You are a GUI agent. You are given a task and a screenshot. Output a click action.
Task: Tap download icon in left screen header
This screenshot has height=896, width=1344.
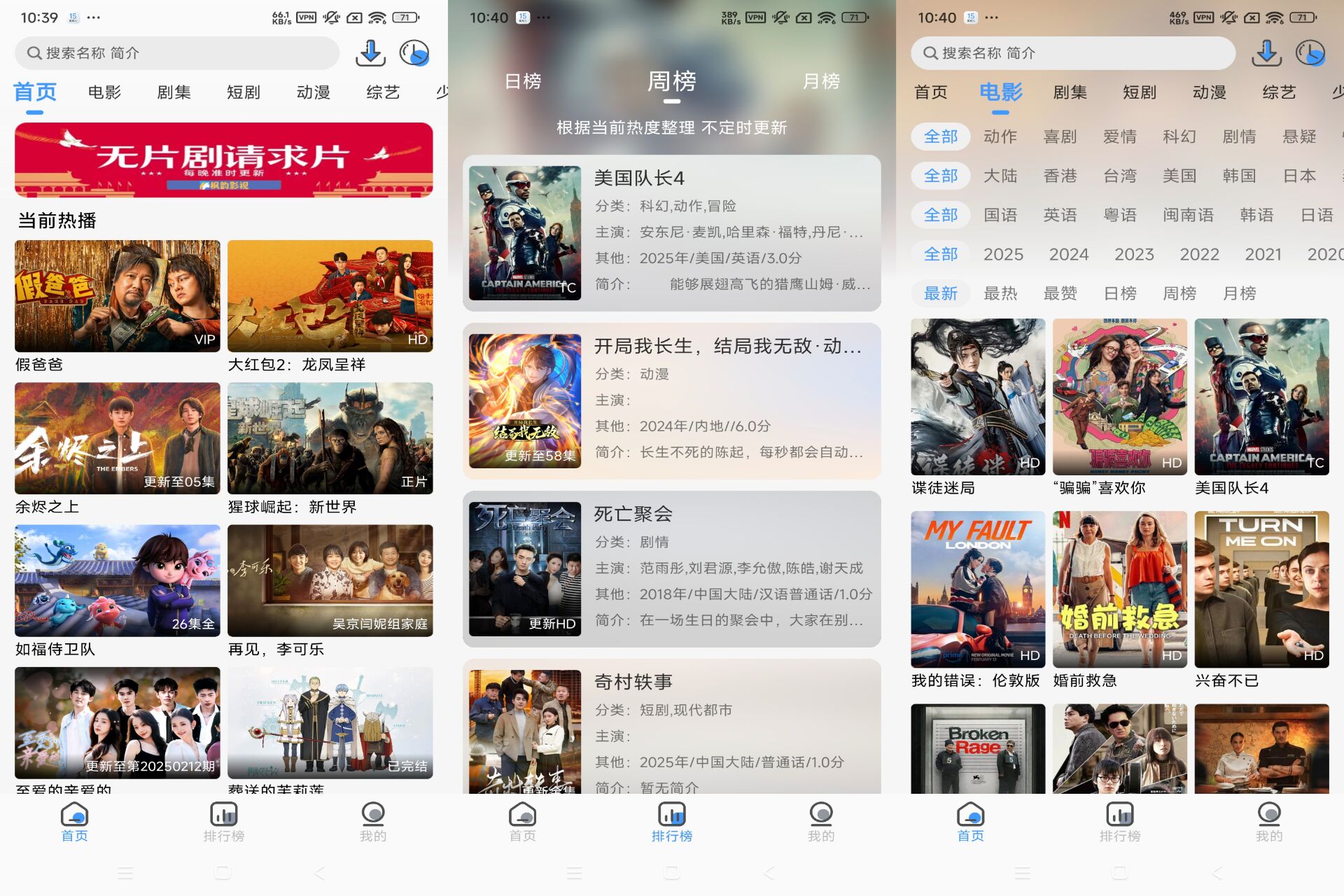tap(370, 53)
